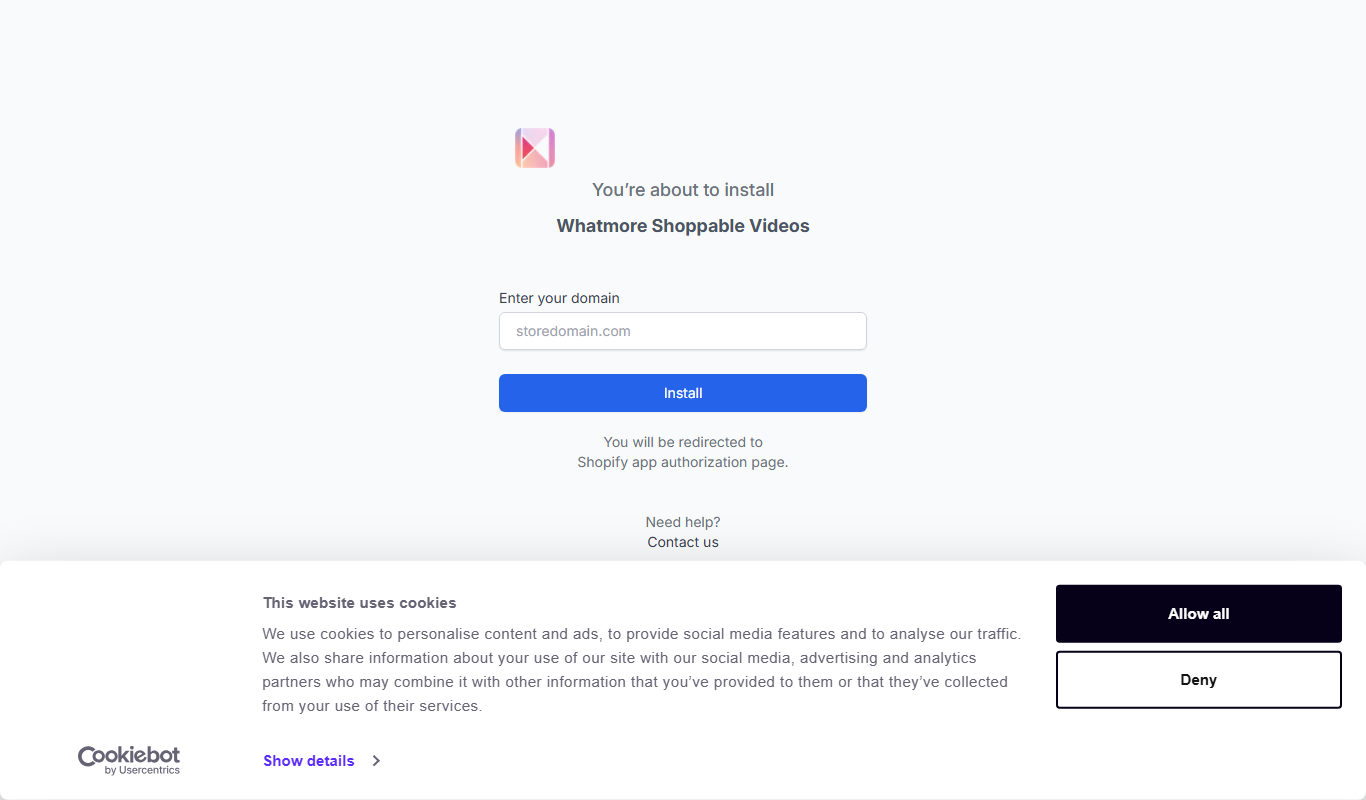
Task: Click the blue Install button
Action: [x=683, y=393]
